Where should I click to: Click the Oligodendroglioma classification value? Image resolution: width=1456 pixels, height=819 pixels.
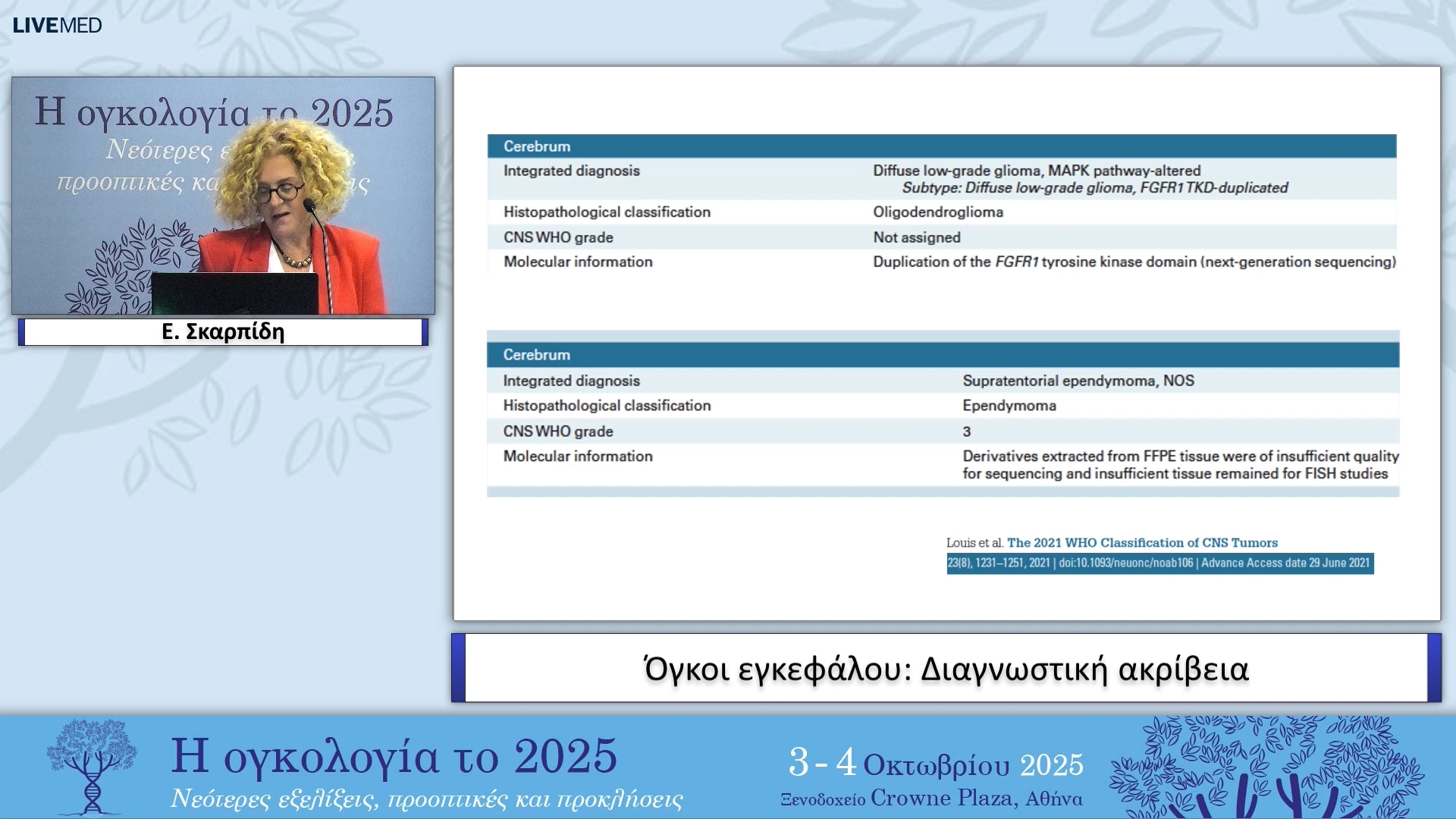(x=937, y=212)
